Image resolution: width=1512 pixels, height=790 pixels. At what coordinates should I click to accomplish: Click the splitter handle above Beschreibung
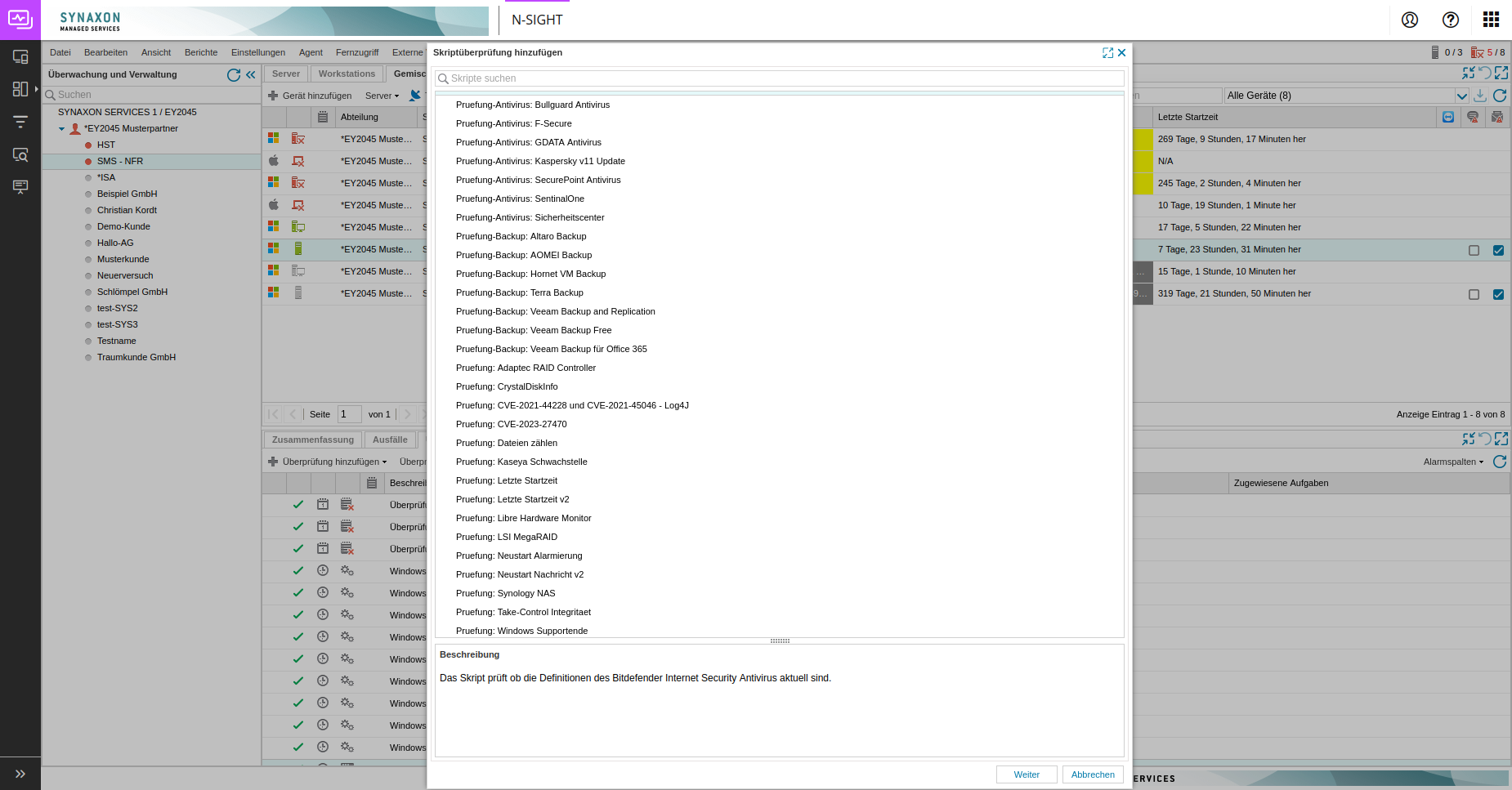(x=780, y=640)
